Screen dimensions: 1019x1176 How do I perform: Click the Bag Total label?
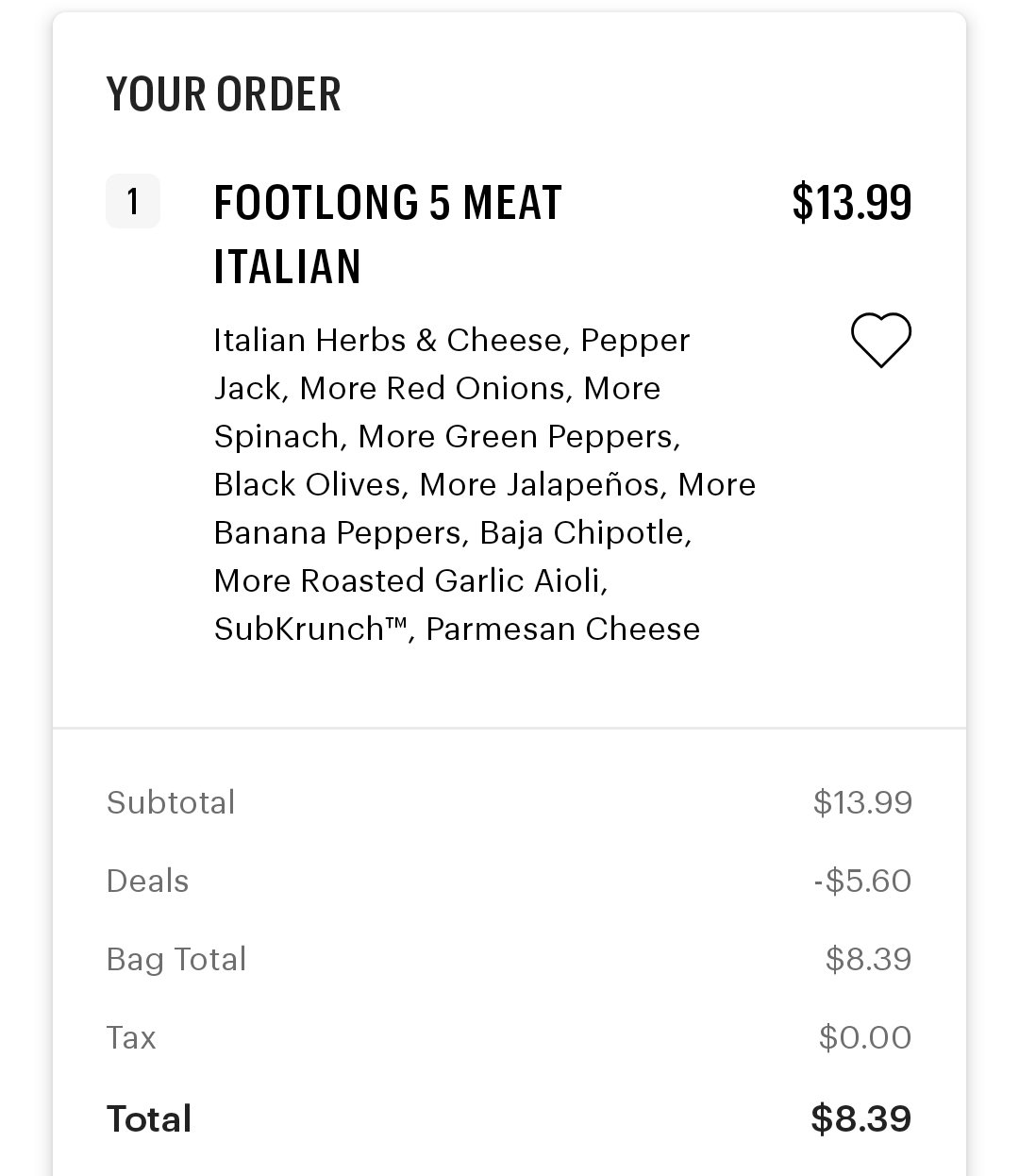(x=176, y=959)
